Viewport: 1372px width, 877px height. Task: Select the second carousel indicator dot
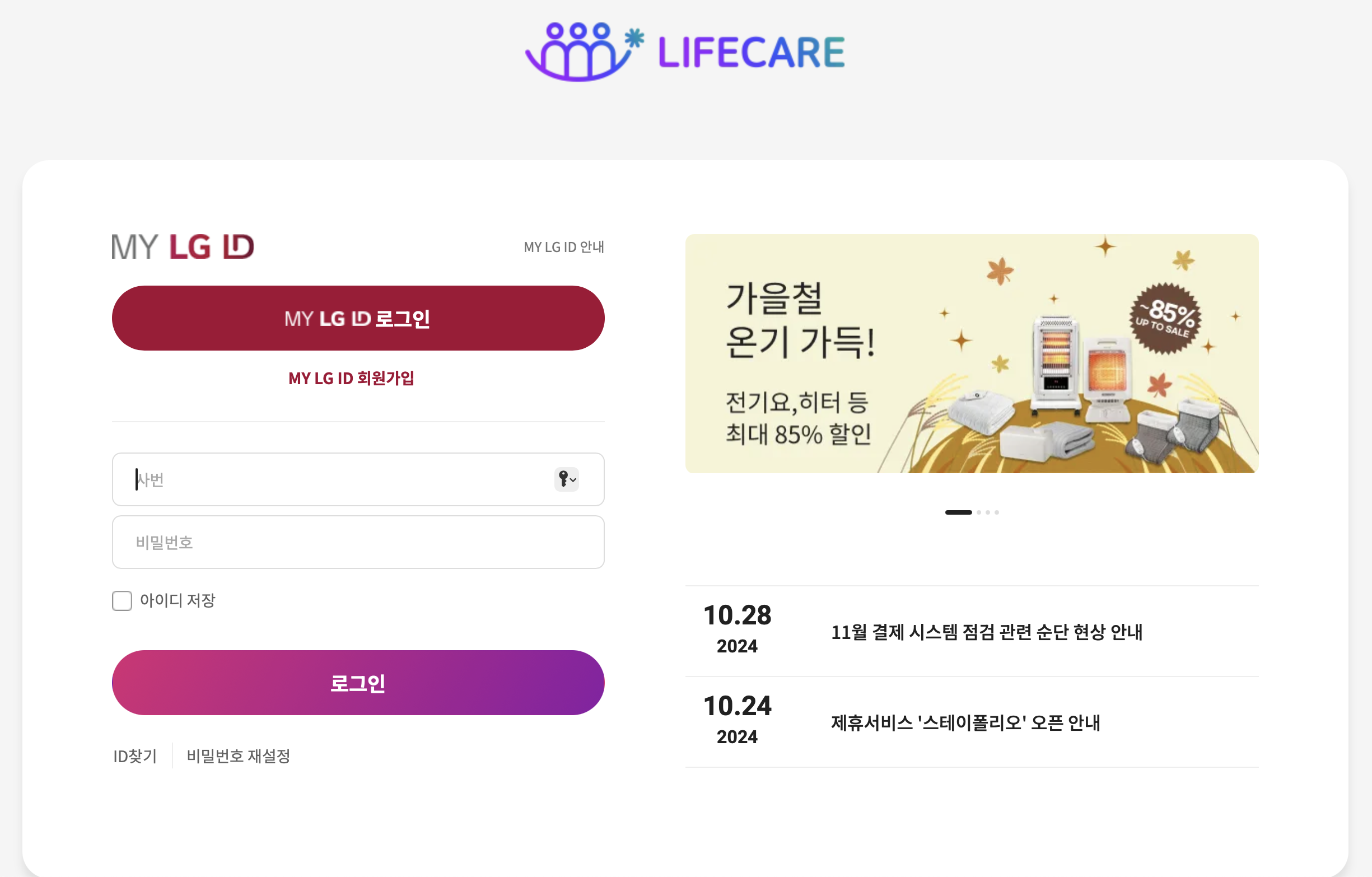pos(979,512)
